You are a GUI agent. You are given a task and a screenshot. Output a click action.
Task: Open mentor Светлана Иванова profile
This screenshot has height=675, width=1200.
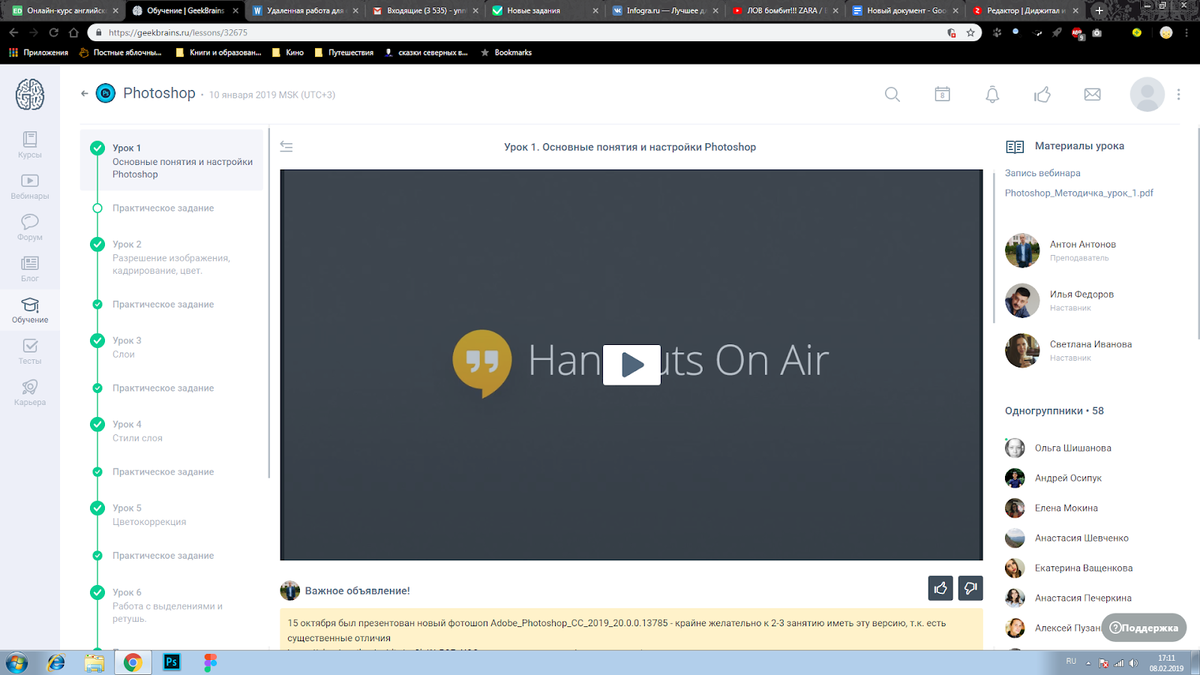1091,344
